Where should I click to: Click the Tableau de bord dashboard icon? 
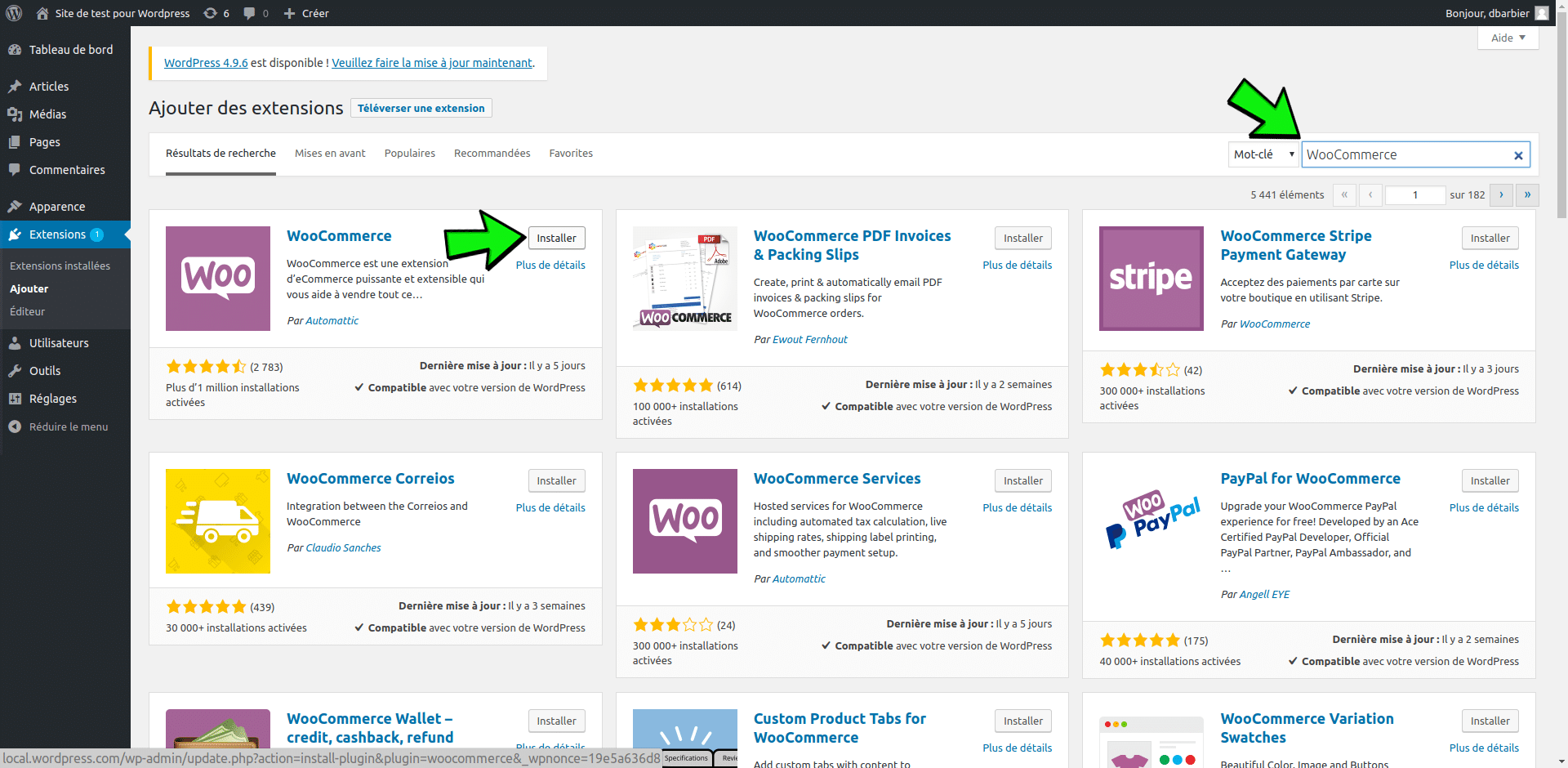pyautogui.click(x=15, y=50)
